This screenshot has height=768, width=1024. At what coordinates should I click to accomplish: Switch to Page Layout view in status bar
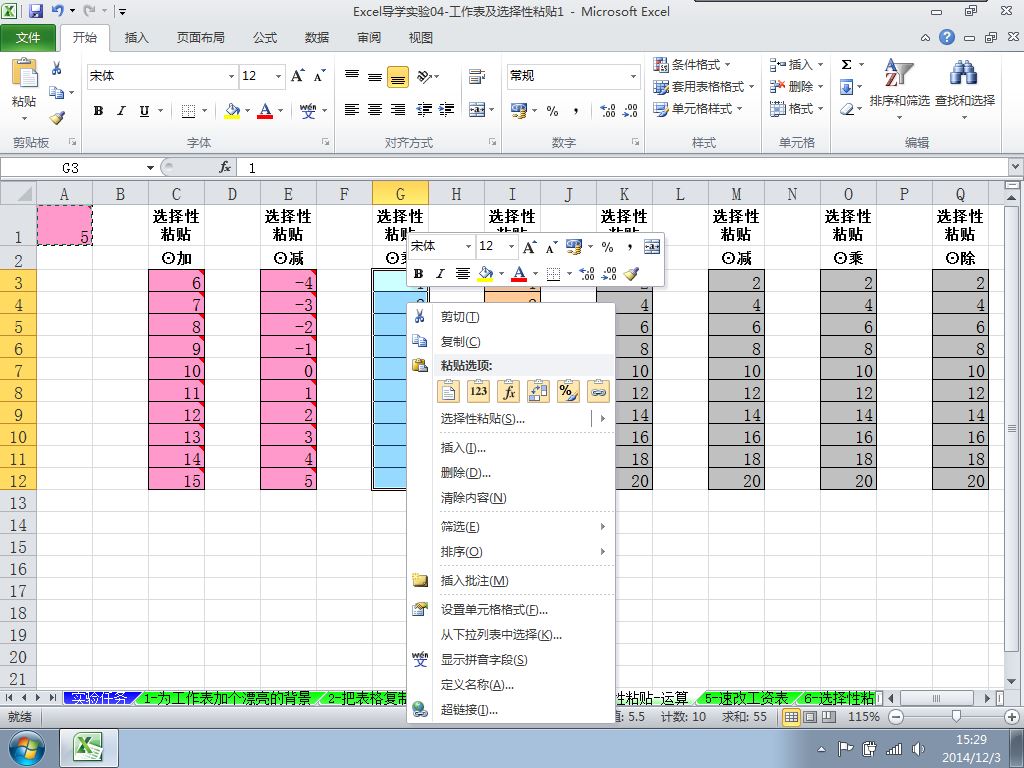click(810, 717)
